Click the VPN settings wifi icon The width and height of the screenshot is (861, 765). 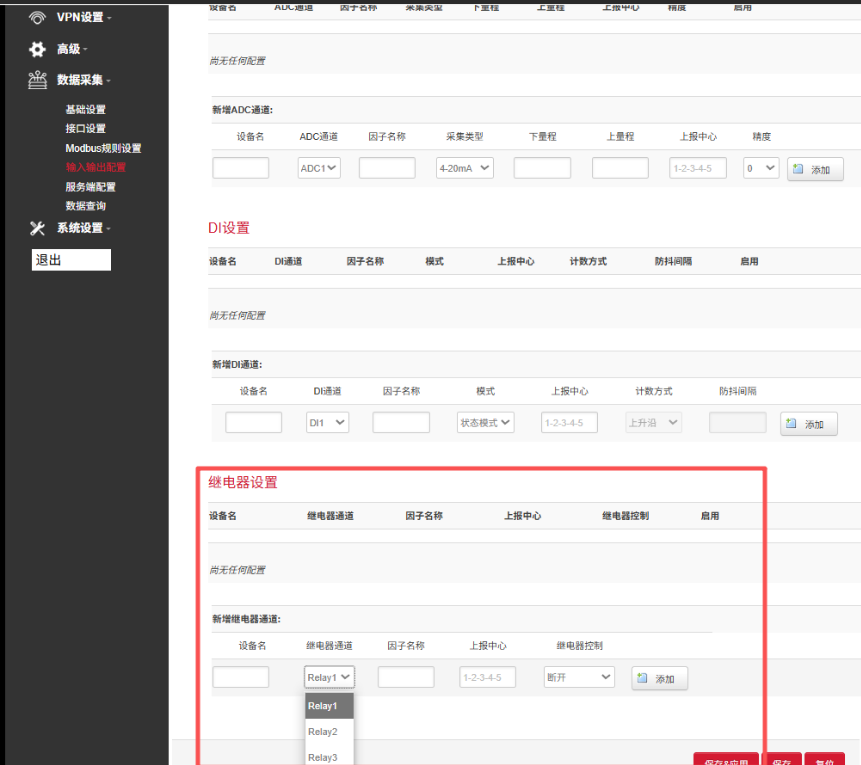tap(37, 17)
